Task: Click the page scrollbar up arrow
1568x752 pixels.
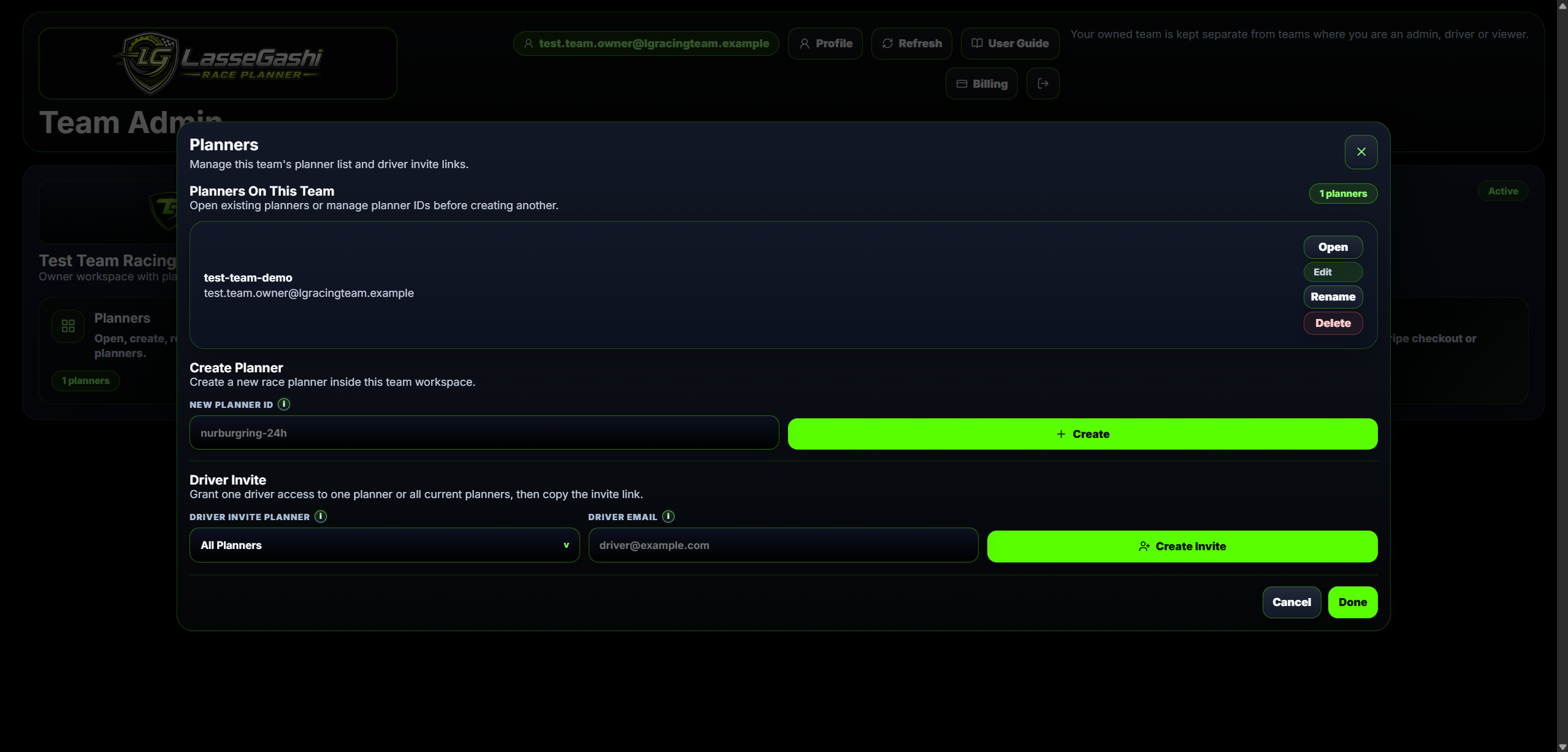Action: 1562,5
